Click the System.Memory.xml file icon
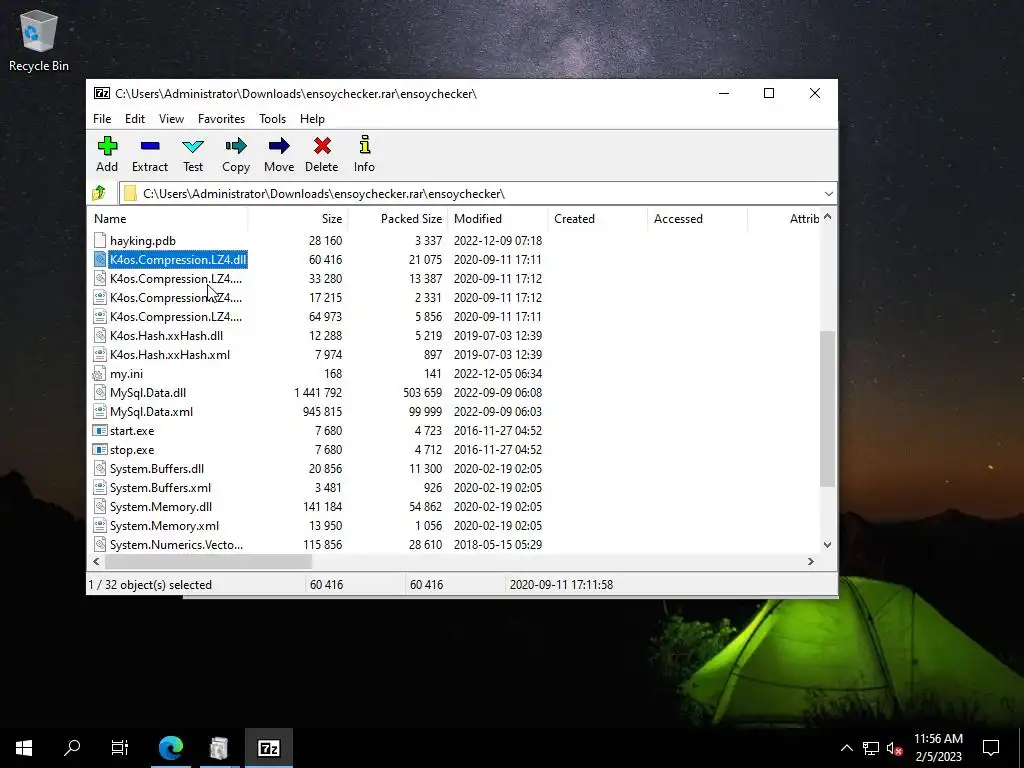Viewport: 1024px width, 768px height. (x=99, y=525)
